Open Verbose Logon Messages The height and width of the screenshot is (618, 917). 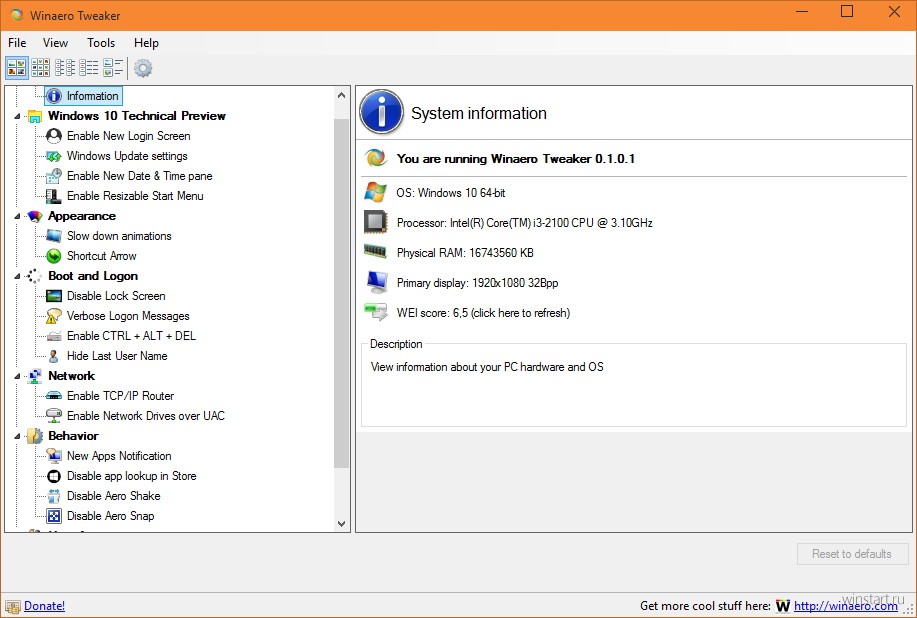[x=128, y=316]
